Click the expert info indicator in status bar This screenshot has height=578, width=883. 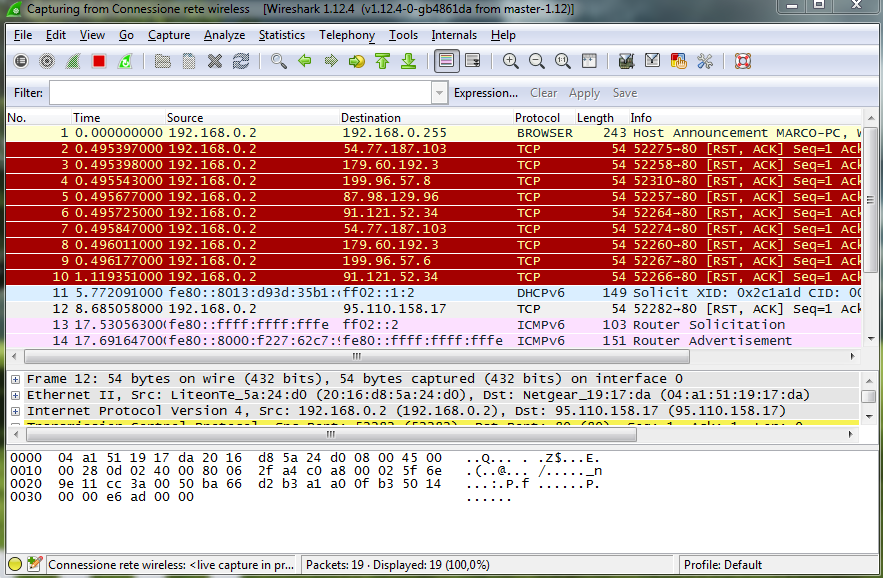[15, 565]
